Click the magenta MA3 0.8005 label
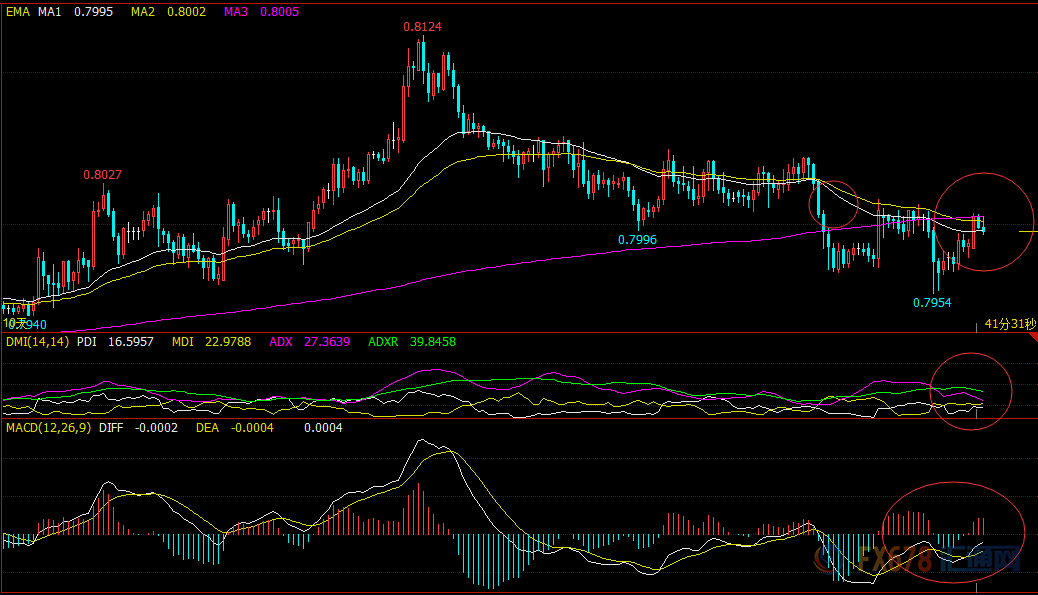 (x=264, y=12)
